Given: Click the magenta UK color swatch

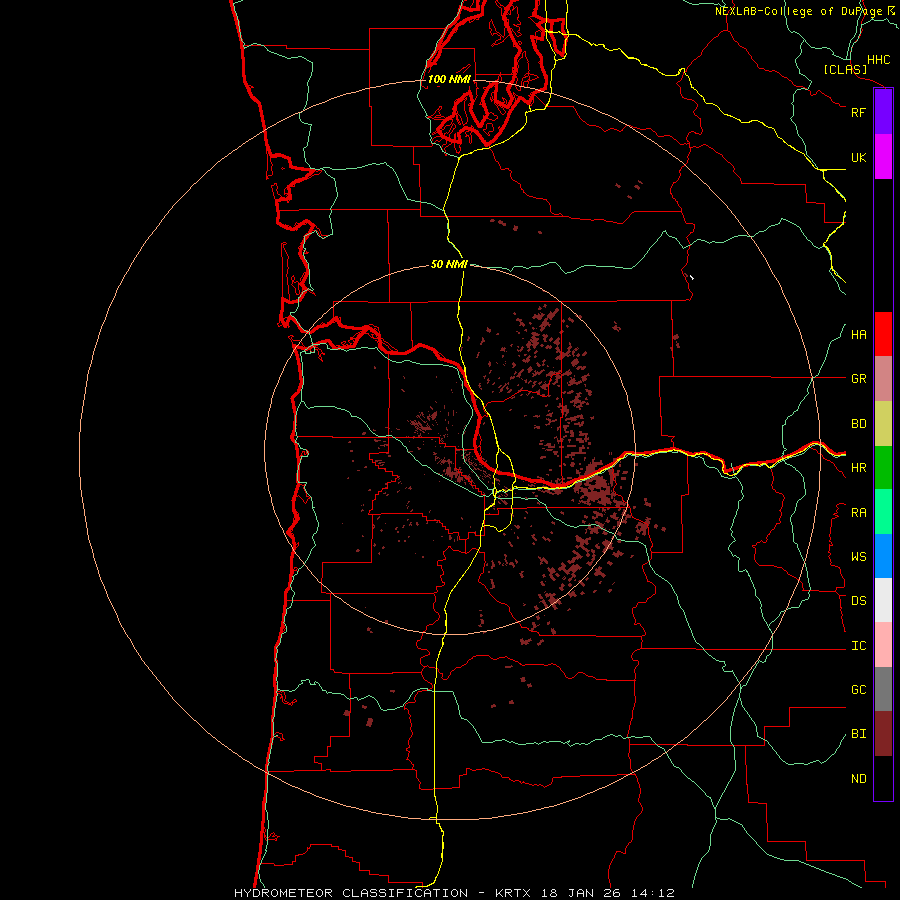Looking at the screenshot, I should [x=883, y=157].
